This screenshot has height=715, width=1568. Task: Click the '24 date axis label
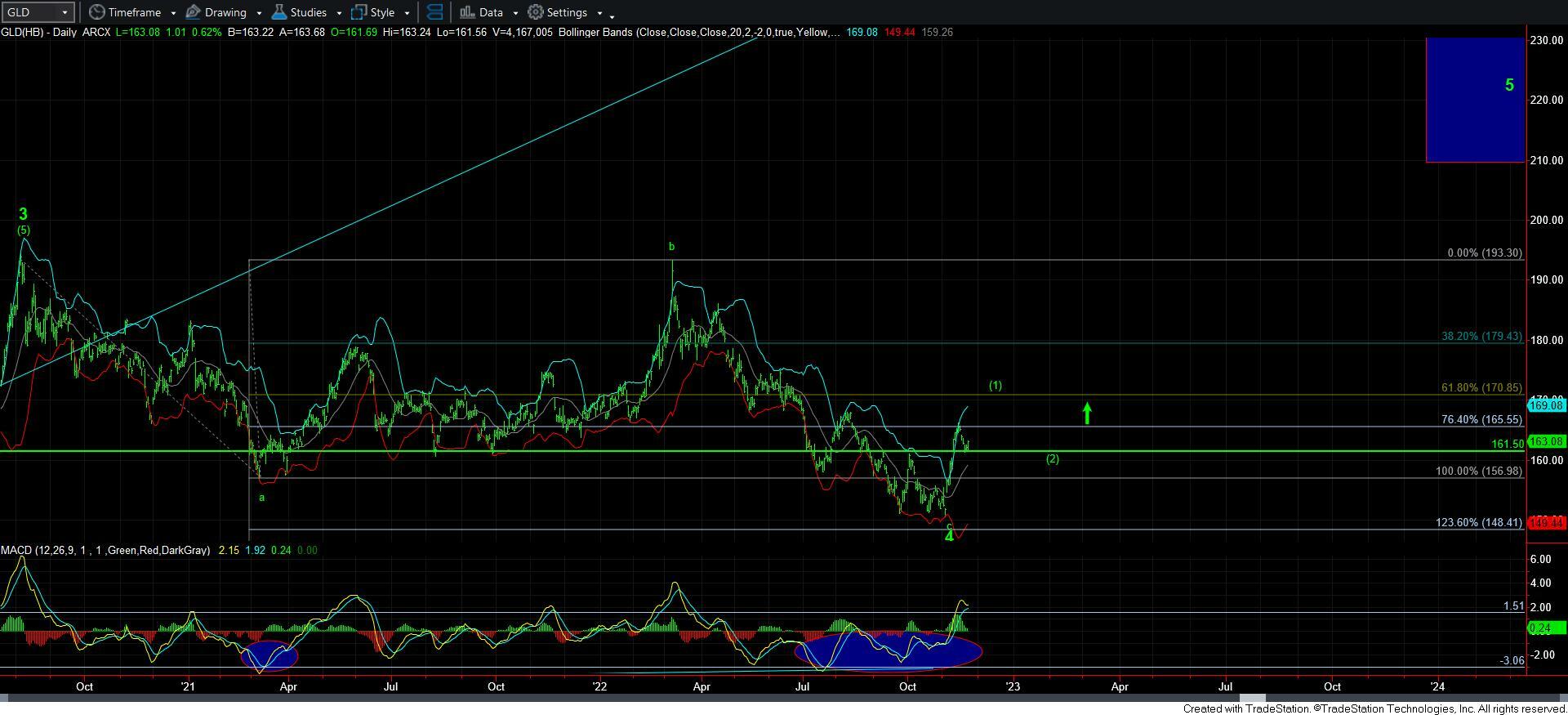click(1437, 686)
